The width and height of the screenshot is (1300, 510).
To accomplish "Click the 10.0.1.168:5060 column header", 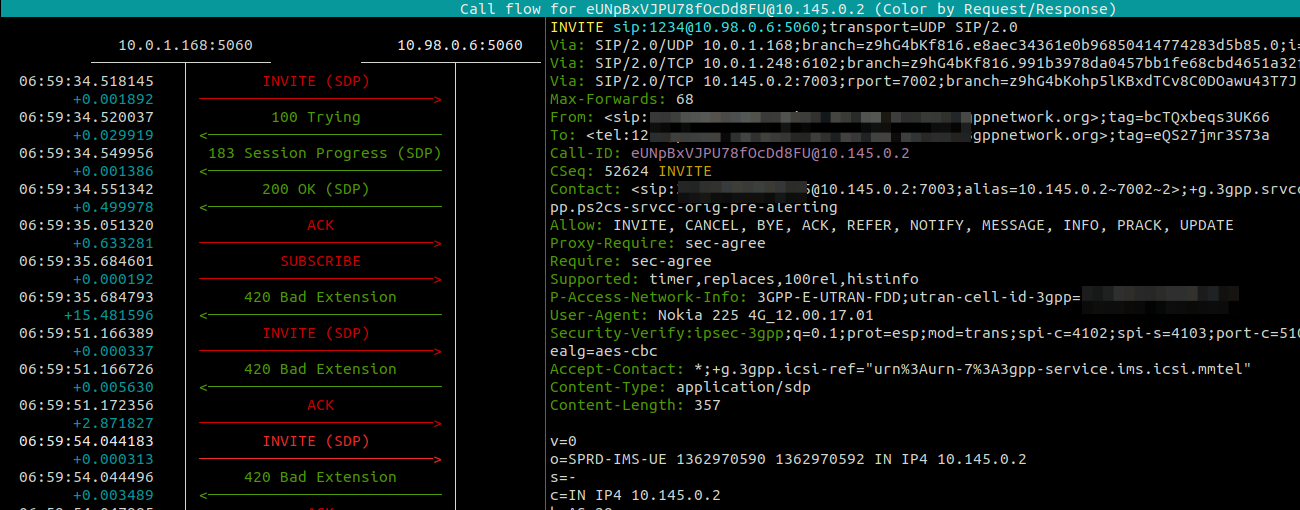I will pyautogui.click(x=185, y=45).
